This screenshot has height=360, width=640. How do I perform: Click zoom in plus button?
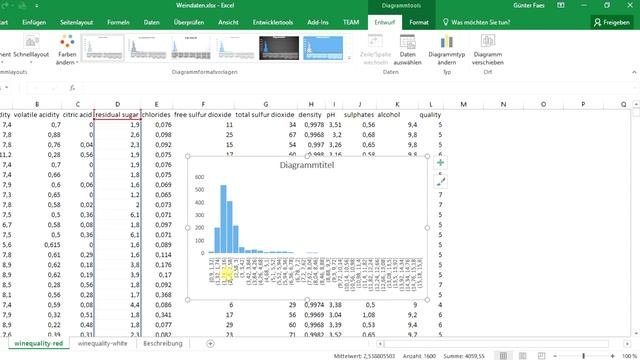pyautogui.click(x=612, y=356)
